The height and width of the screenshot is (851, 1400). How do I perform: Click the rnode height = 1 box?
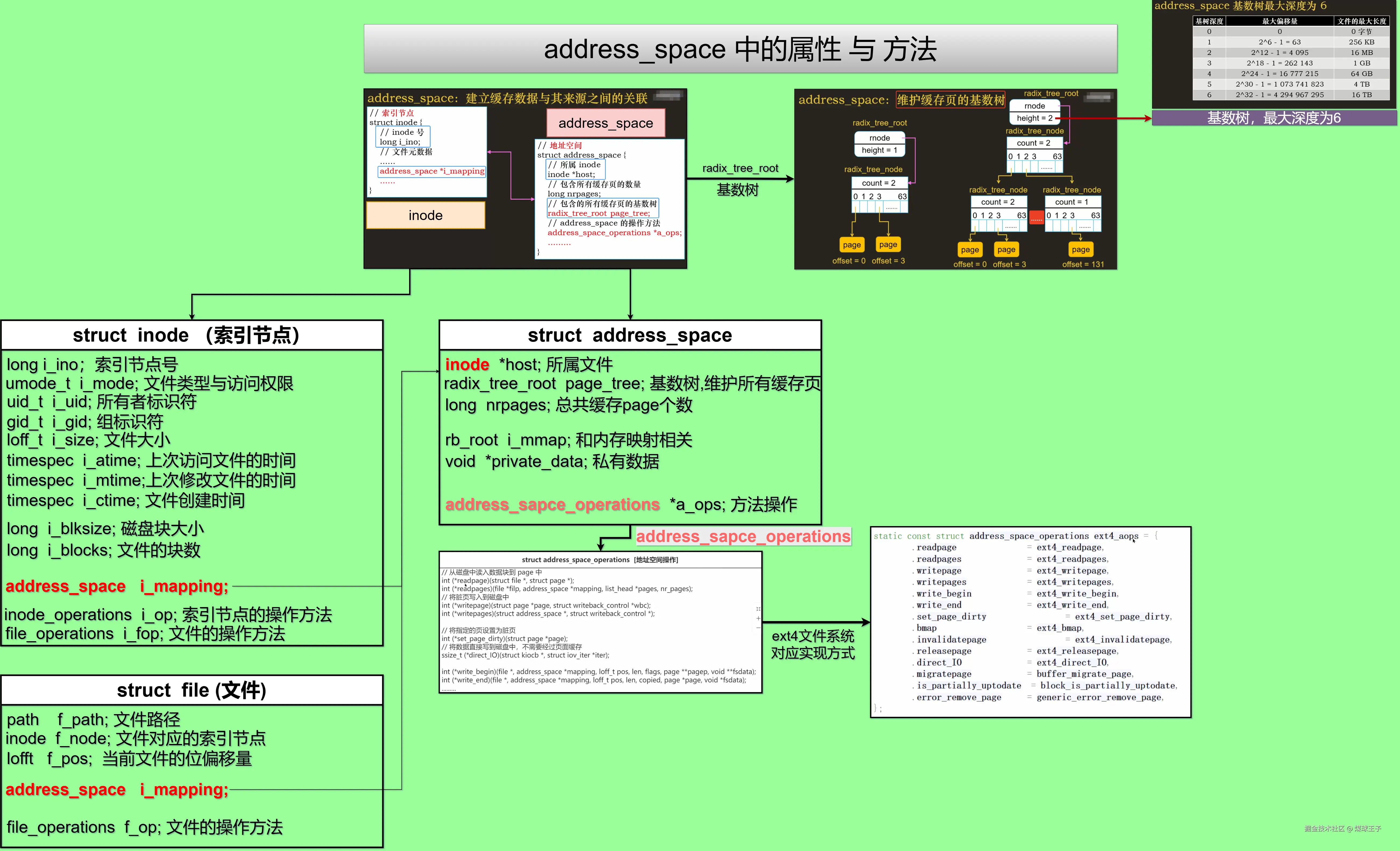click(x=879, y=144)
